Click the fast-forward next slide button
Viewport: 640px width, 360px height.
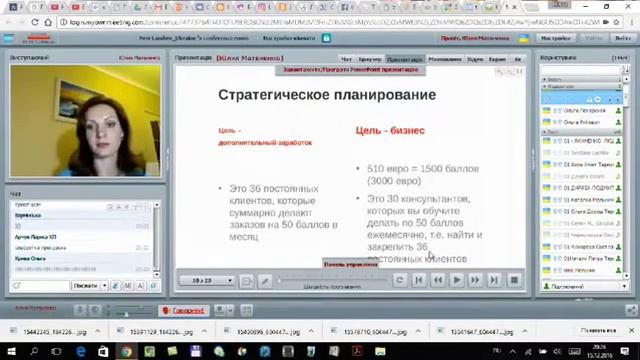[x=475, y=280]
